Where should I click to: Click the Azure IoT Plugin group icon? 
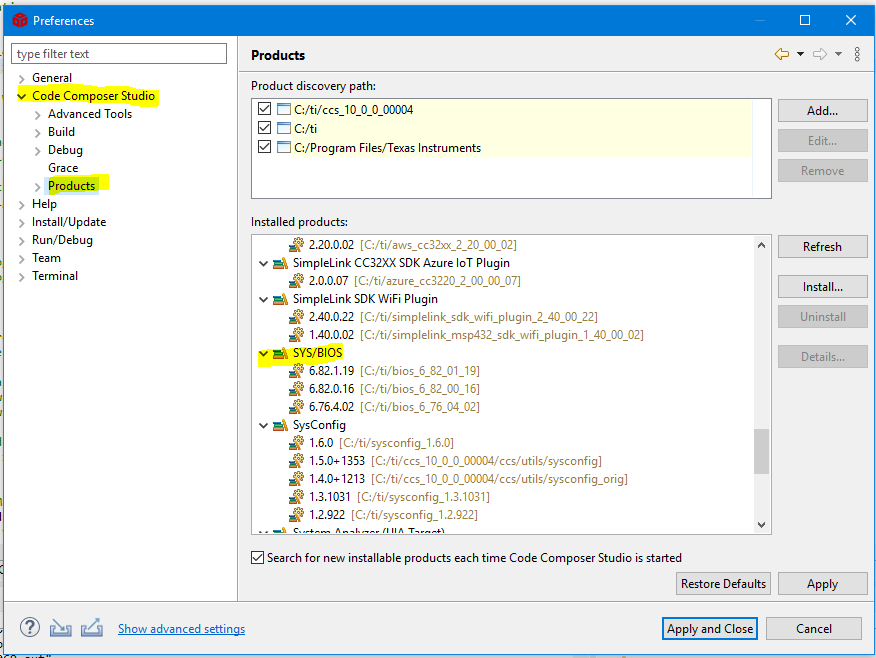click(280, 263)
